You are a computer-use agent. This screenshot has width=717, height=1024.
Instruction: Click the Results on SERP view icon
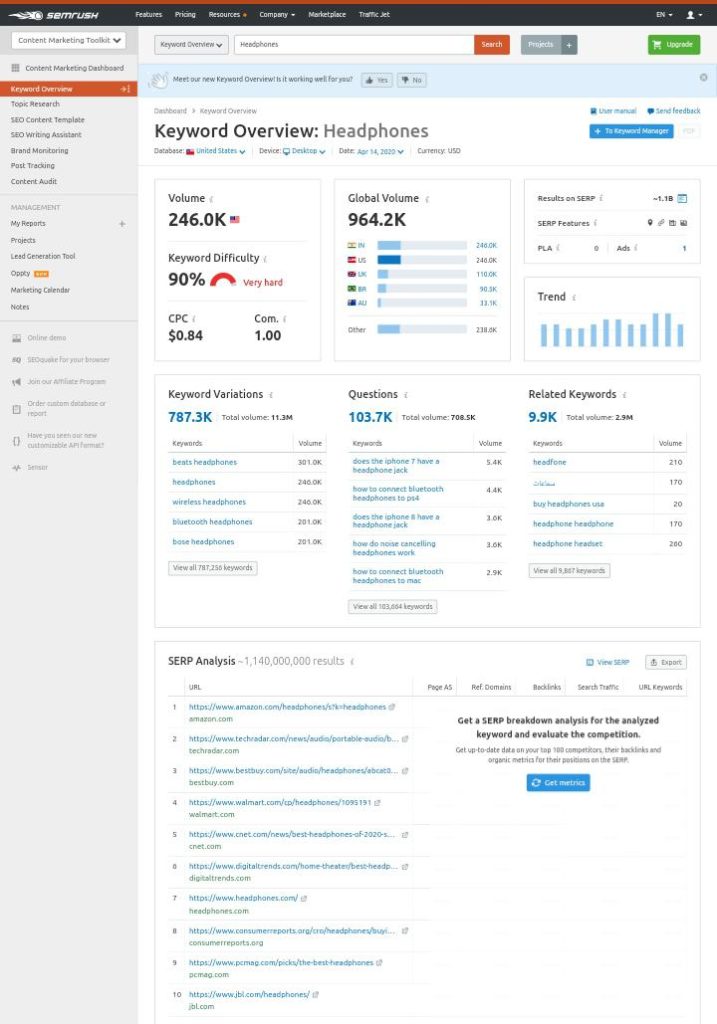pos(682,198)
